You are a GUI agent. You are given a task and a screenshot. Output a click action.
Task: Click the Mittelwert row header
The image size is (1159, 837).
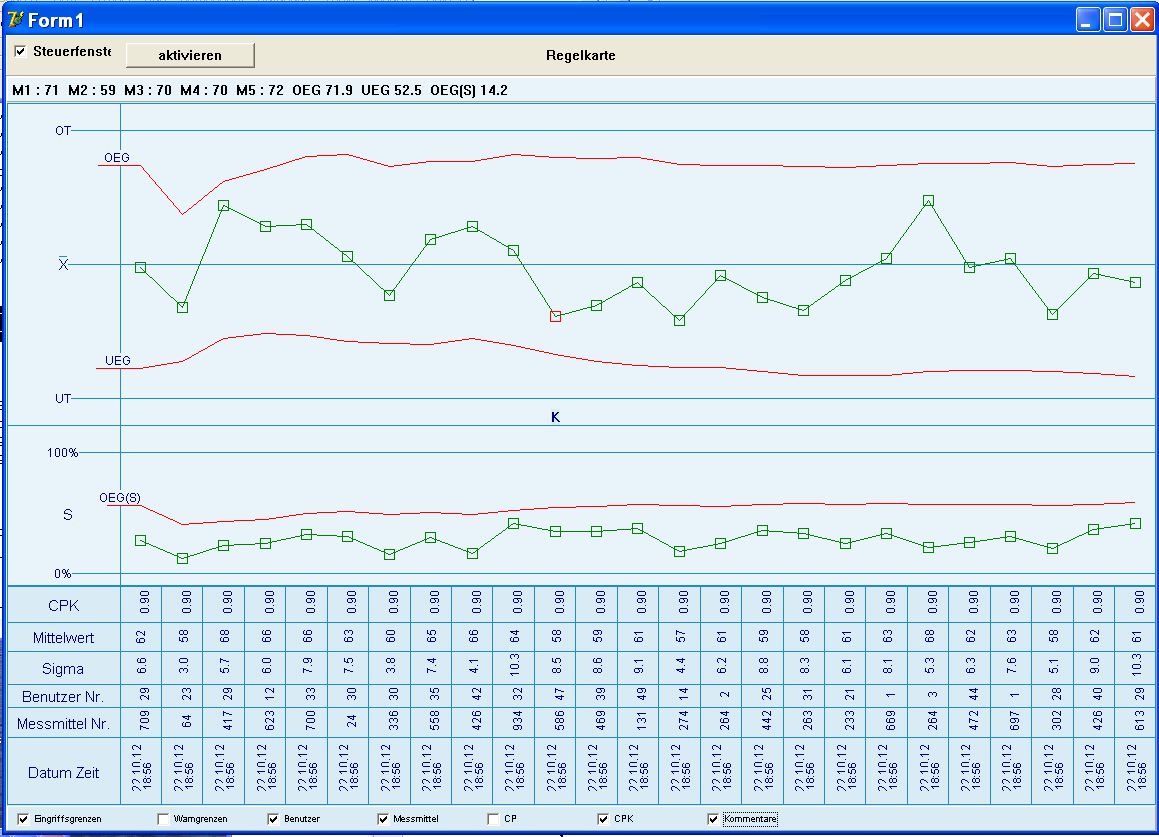pos(64,637)
